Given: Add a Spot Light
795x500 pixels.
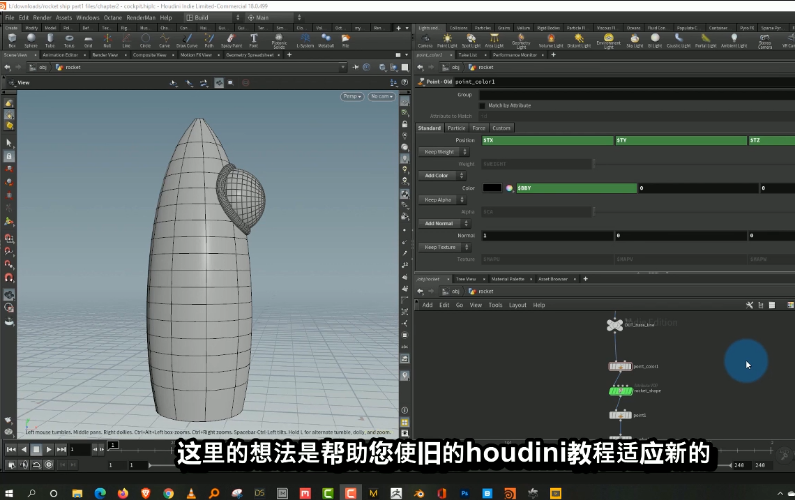Looking at the screenshot, I should click(471, 41).
